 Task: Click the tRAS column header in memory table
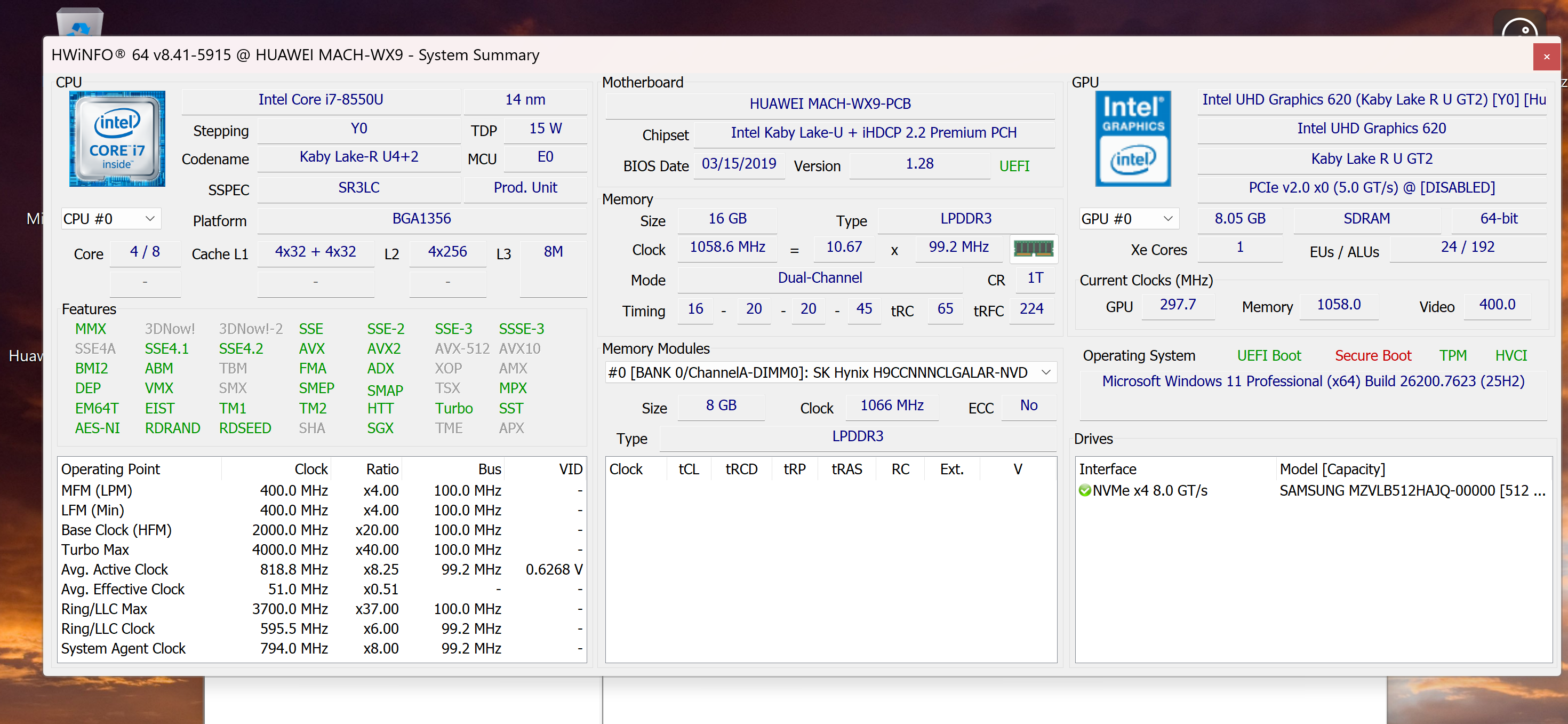pyautogui.click(x=847, y=469)
